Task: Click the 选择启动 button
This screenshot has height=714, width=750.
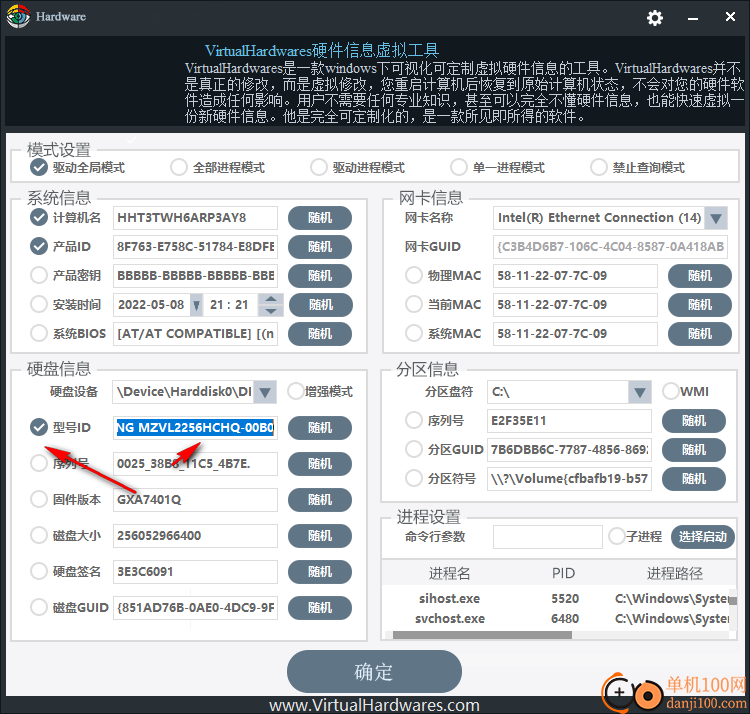Action: pos(703,537)
